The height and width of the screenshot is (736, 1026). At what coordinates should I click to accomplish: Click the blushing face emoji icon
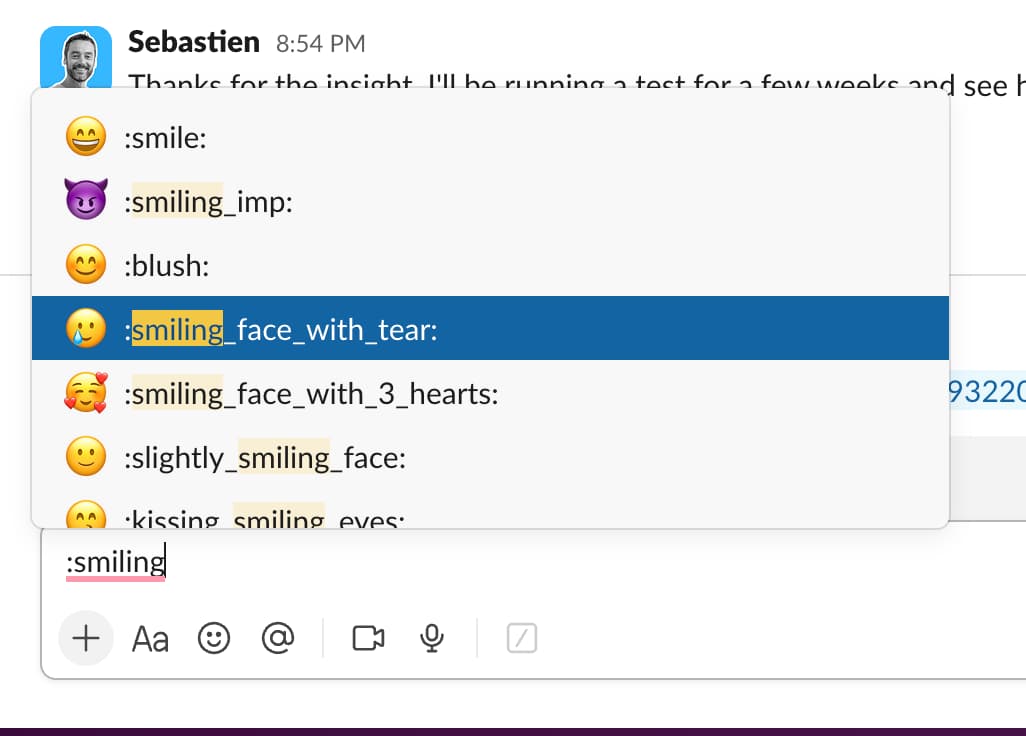point(86,264)
